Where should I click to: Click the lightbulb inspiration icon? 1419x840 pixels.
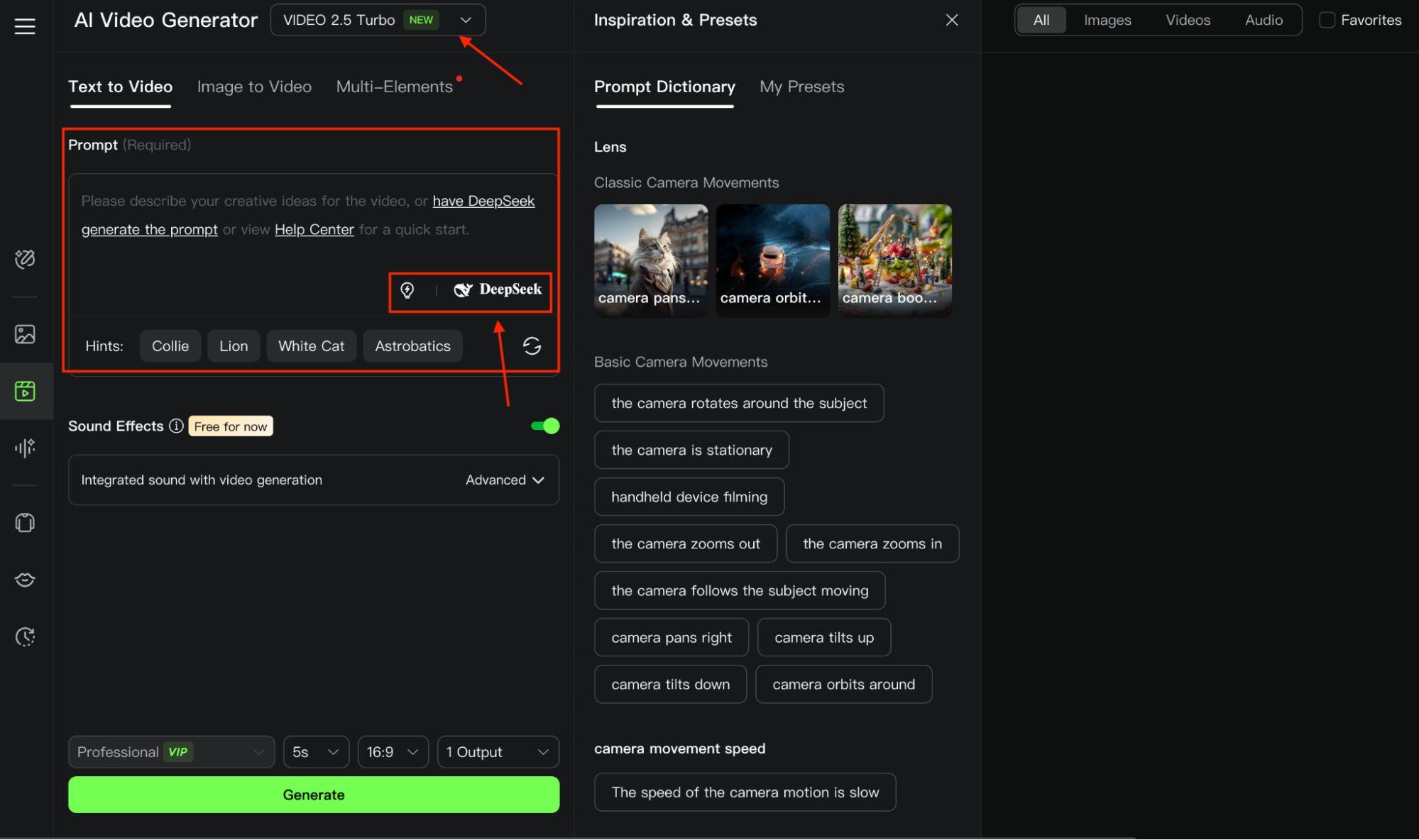[x=407, y=290]
